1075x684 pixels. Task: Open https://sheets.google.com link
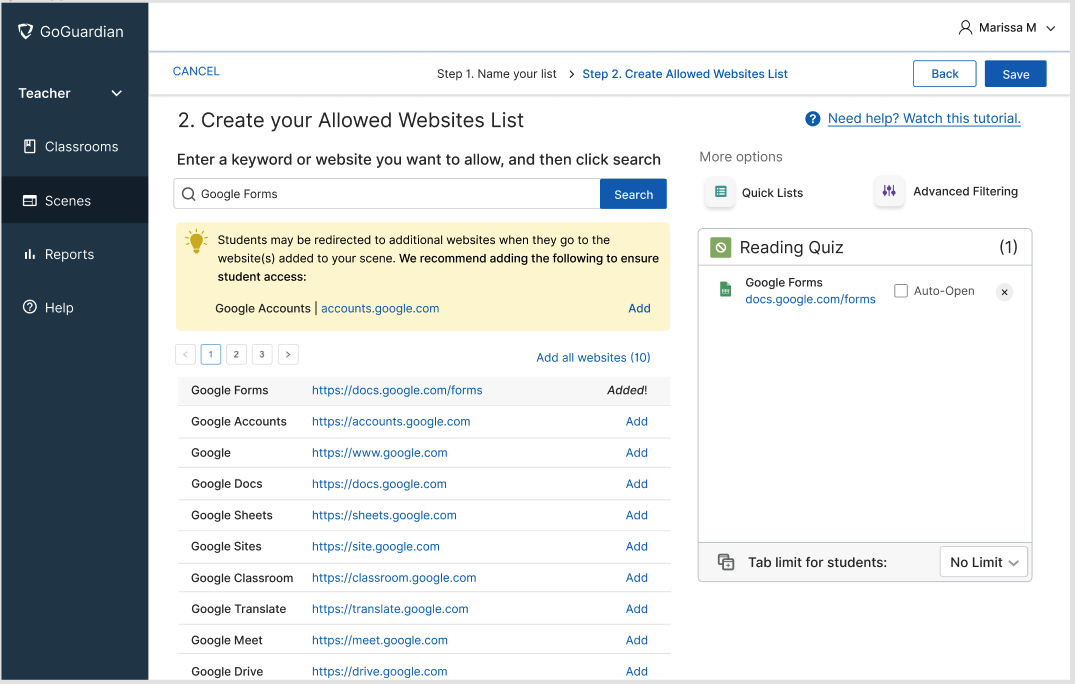384,515
